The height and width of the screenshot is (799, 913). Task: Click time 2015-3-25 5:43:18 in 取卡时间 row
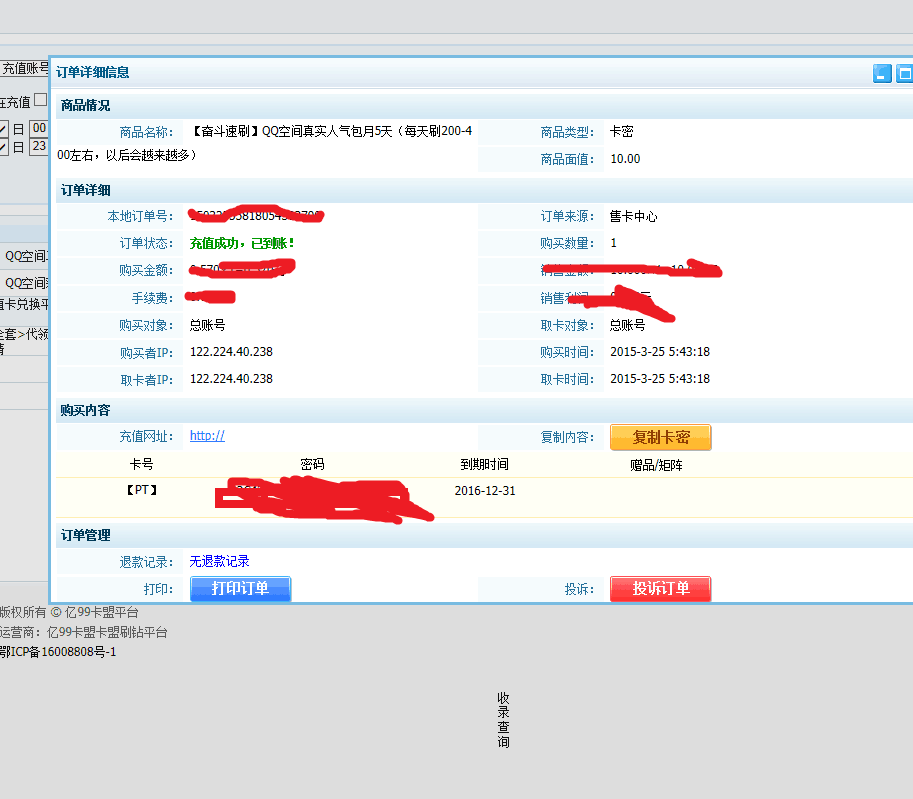coord(660,379)
